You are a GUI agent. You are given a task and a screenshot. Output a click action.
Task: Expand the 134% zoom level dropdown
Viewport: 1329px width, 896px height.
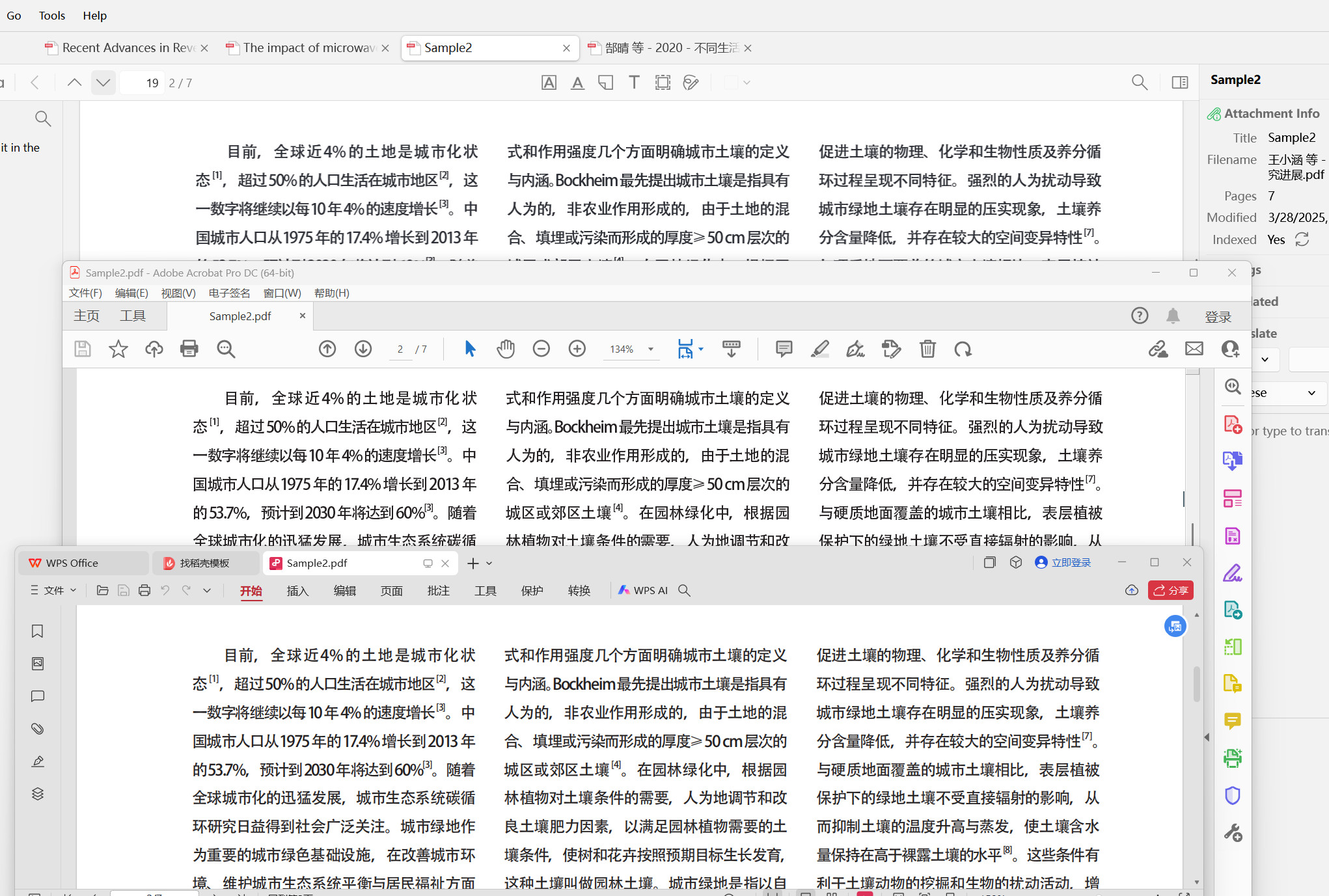pos(650,349)
